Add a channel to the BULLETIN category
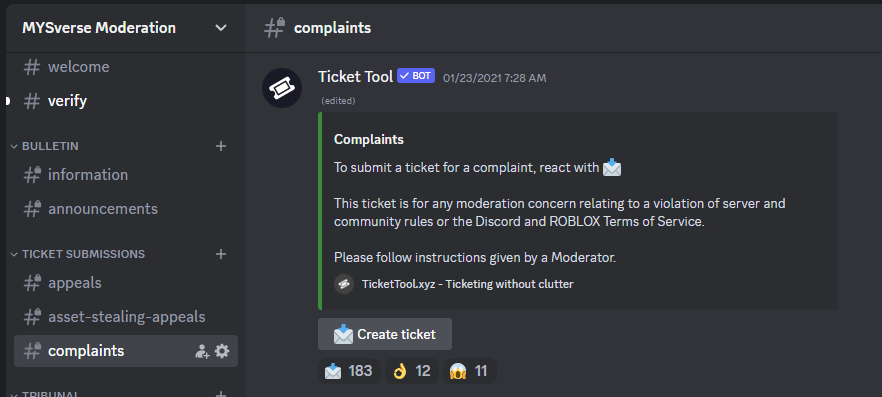The width and height of the screenshot is (882, 397). (x=221, y=146)
